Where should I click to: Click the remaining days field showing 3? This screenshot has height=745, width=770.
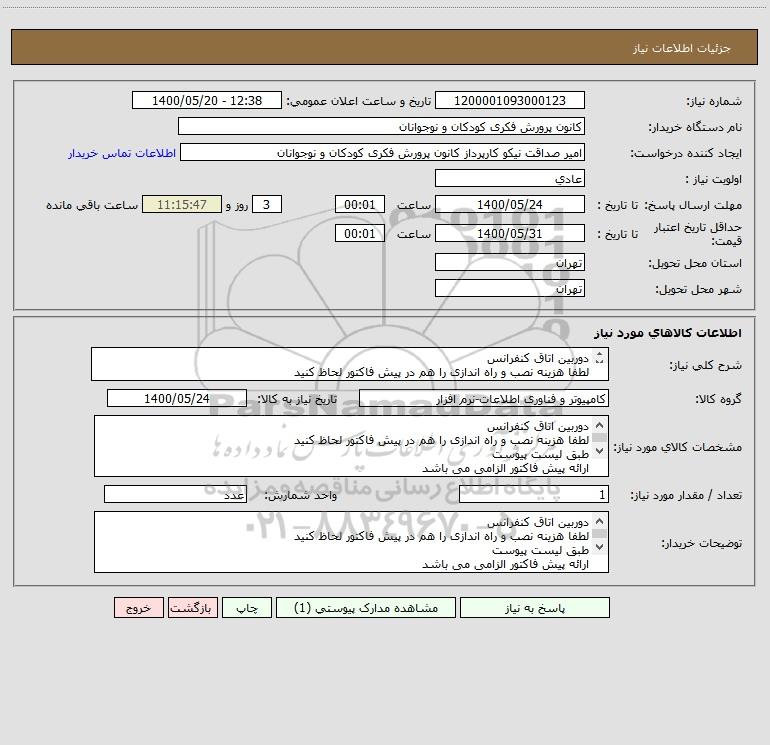pyautogui.click(x=267, y=204)
